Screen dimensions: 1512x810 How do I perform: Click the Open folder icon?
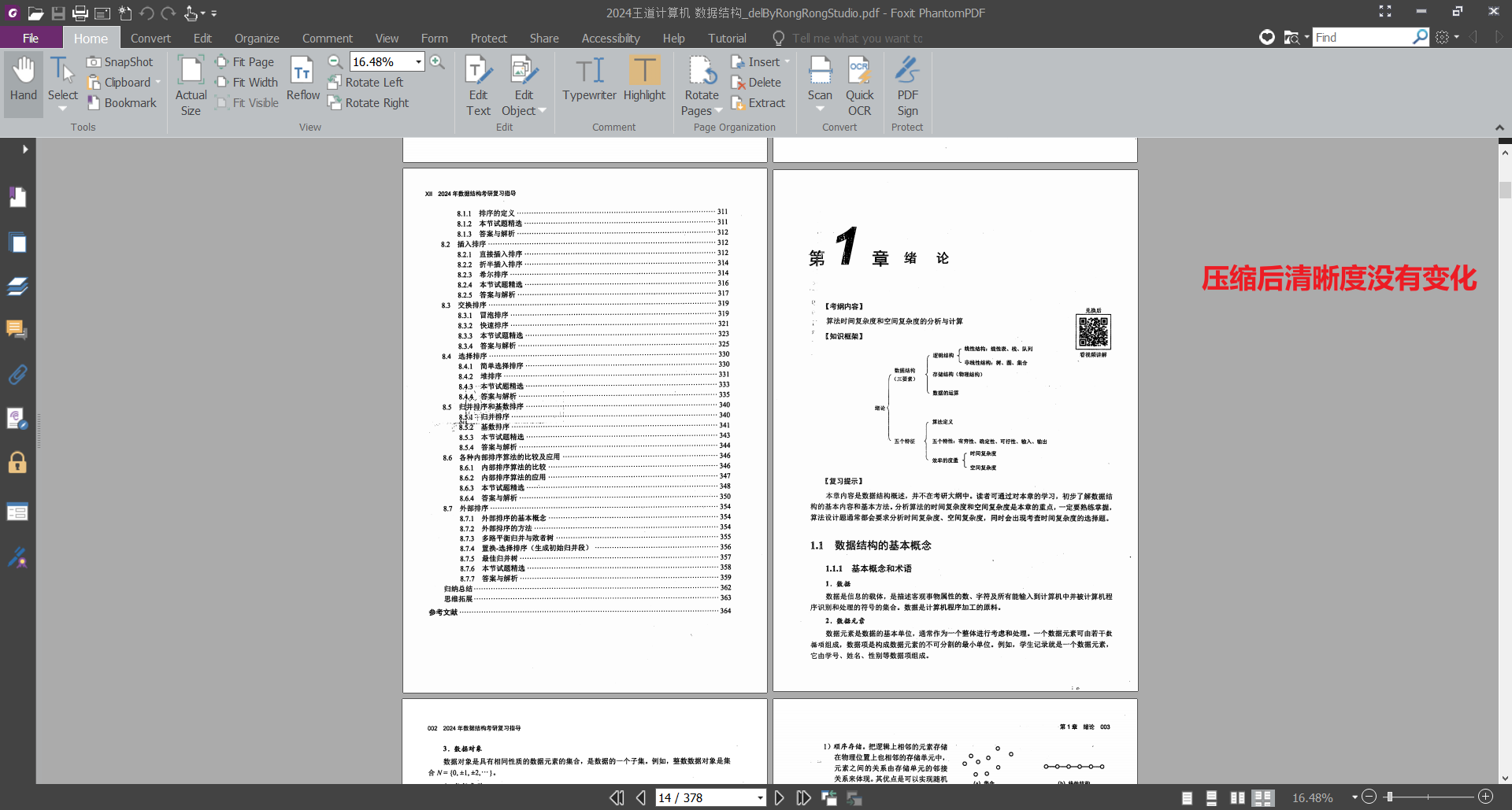pyautogui.click(x=35, y=13)
